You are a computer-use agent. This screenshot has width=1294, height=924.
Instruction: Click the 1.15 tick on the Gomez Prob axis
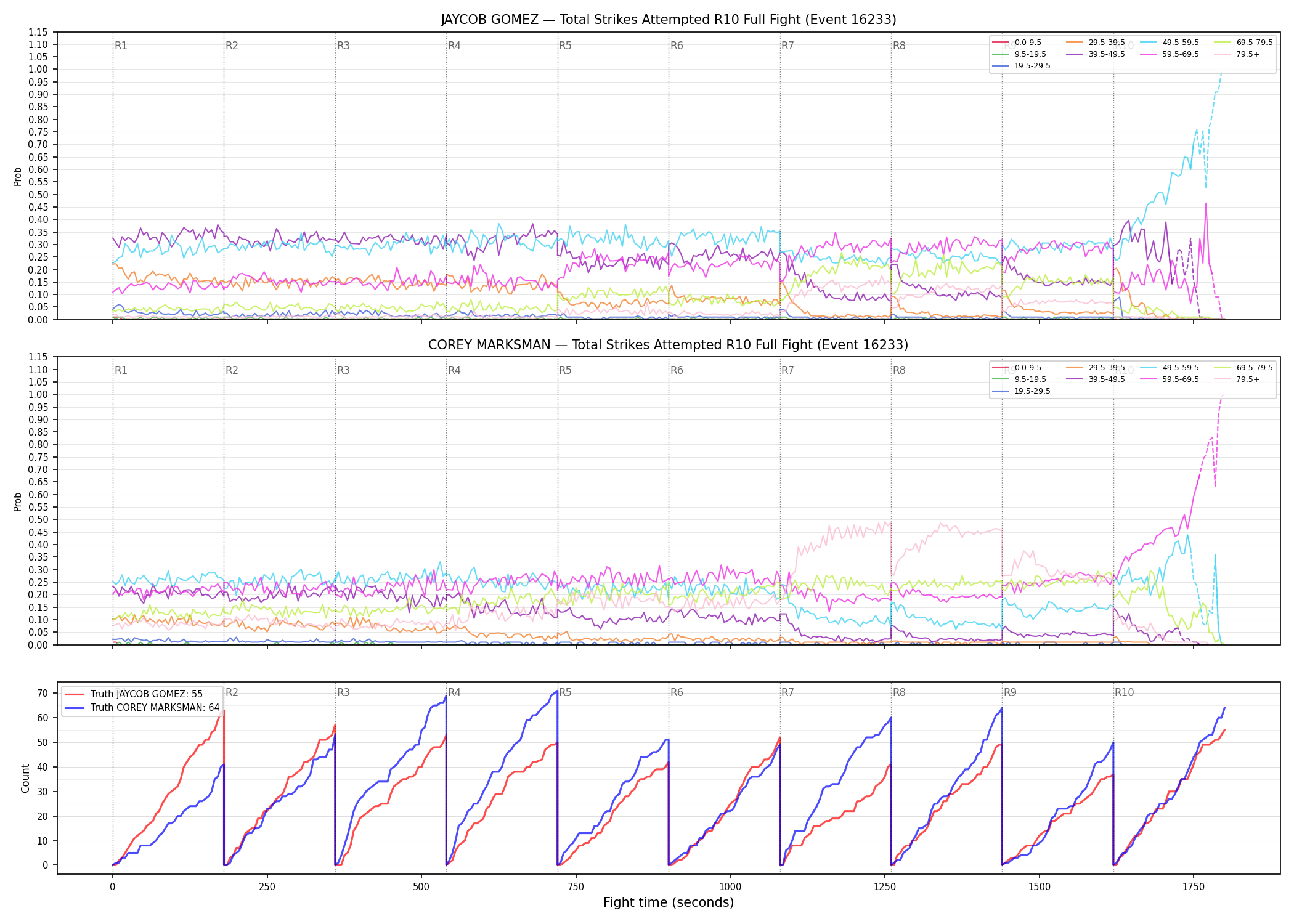(38, 32)
